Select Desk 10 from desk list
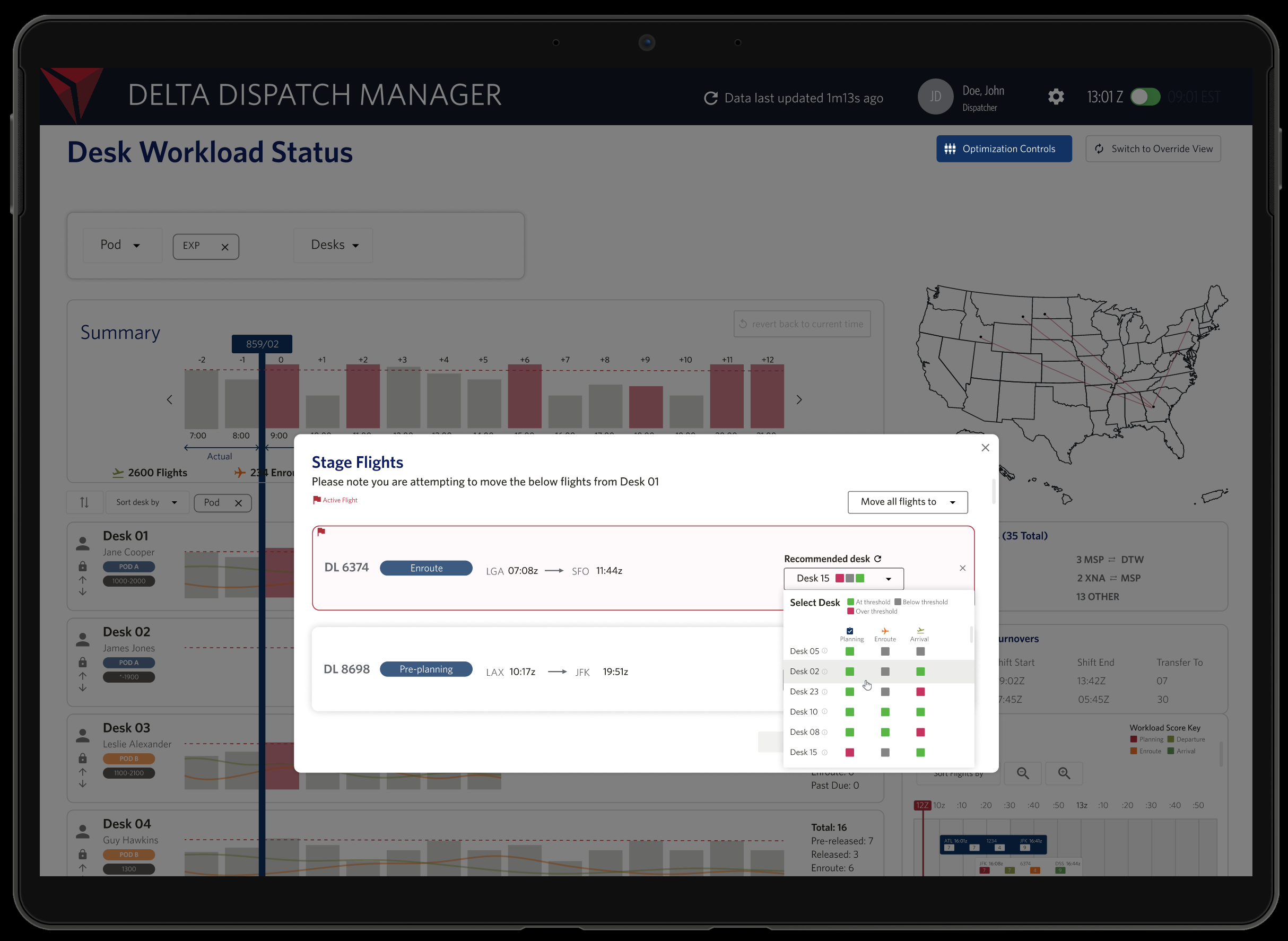 [x=803, y=712]
